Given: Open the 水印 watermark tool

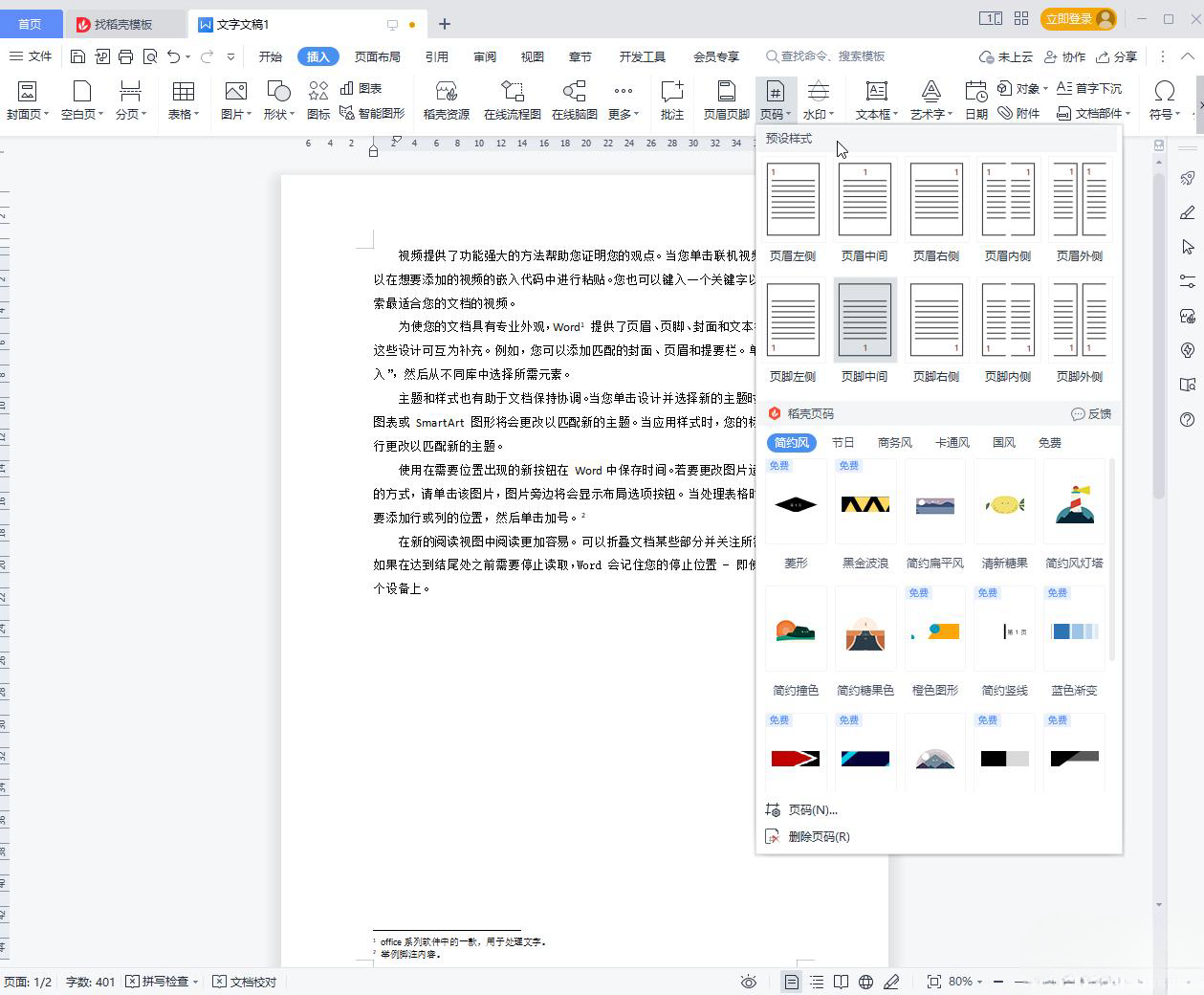Looking at the screenshot, I should [x=819, y=100].
